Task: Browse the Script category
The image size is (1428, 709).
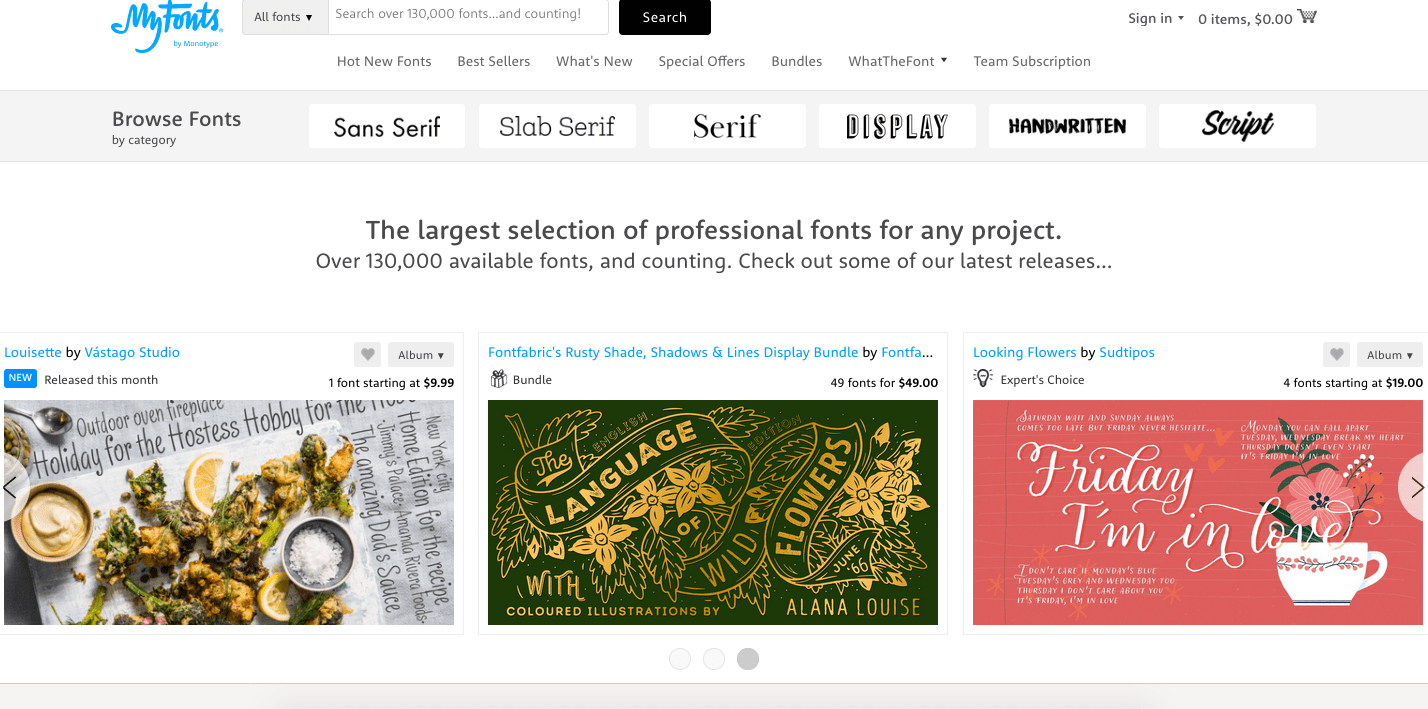Action: 1237,126
